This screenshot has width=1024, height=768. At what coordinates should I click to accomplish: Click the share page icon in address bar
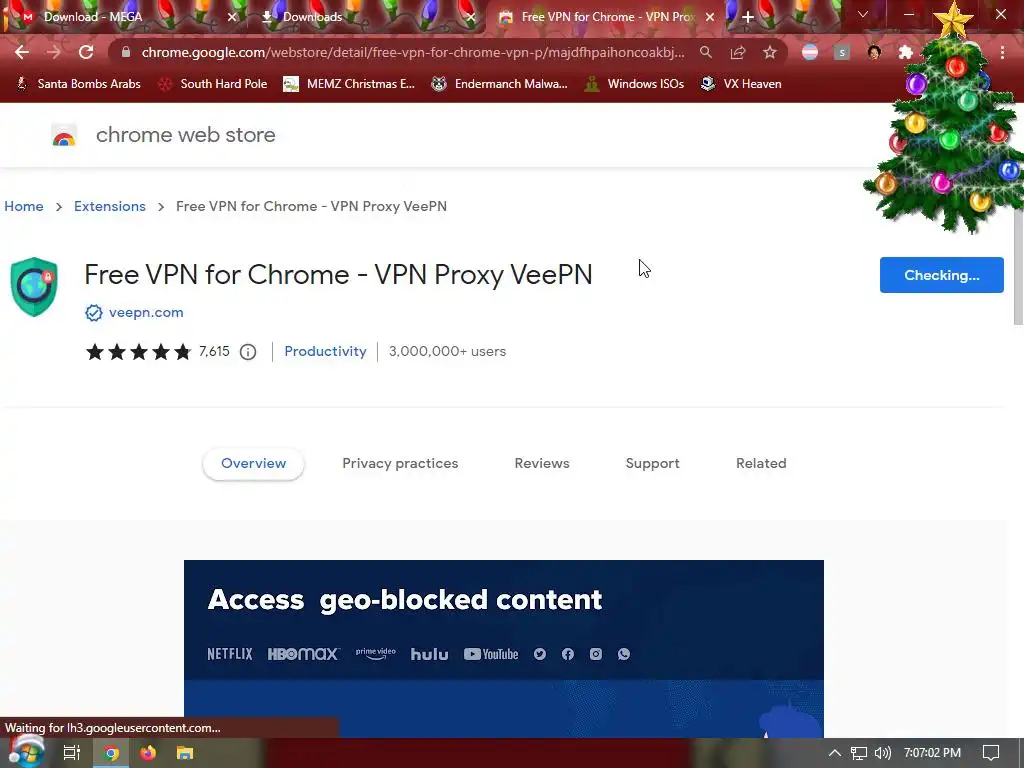(738, 52)
